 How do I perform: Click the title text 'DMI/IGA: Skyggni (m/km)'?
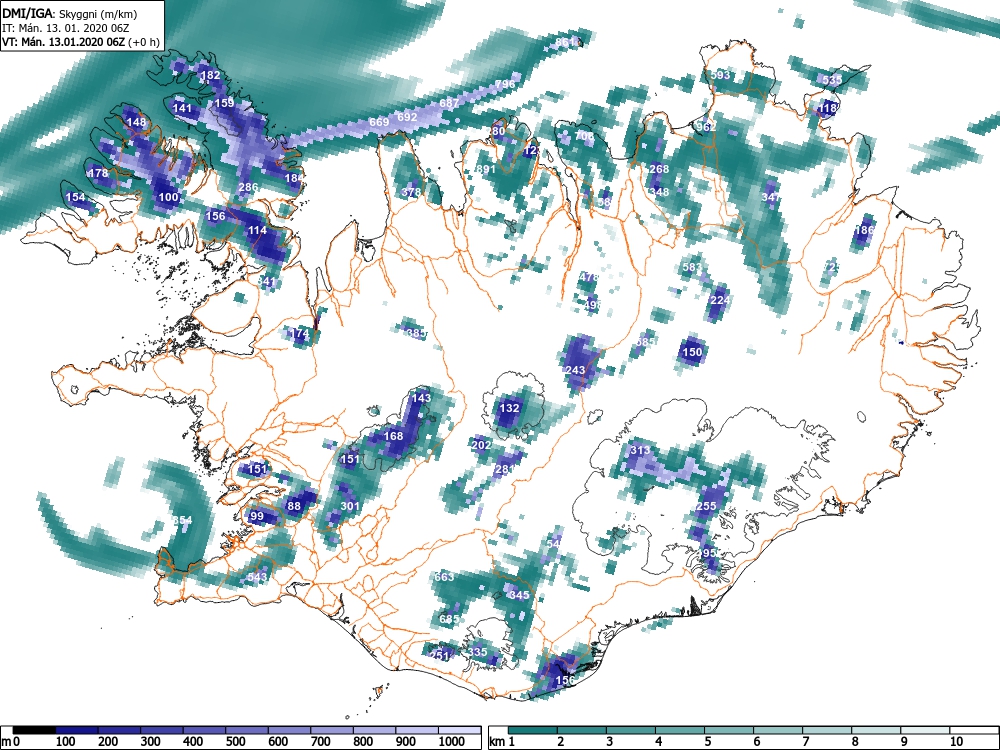click(x=70, y=13)
